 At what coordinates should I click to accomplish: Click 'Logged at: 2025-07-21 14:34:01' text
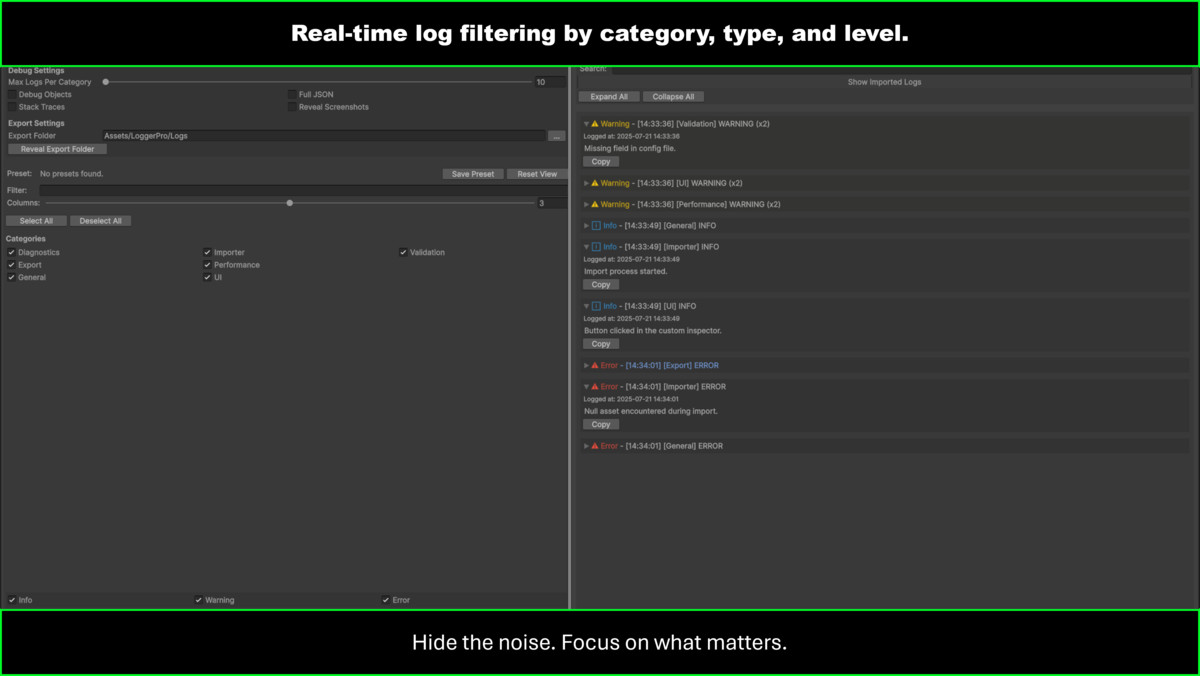point(632,399)
